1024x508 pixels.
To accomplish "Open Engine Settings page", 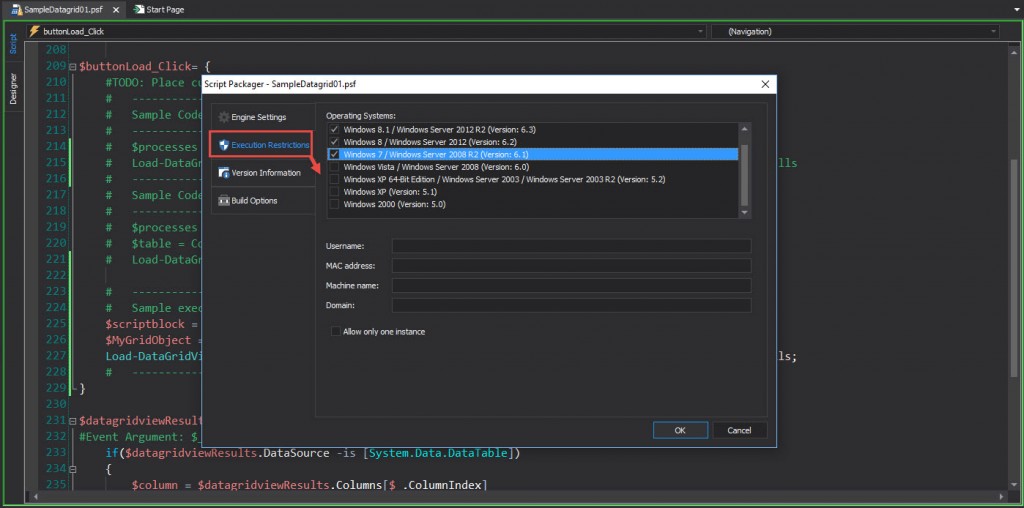I will [x=263, y=118].
